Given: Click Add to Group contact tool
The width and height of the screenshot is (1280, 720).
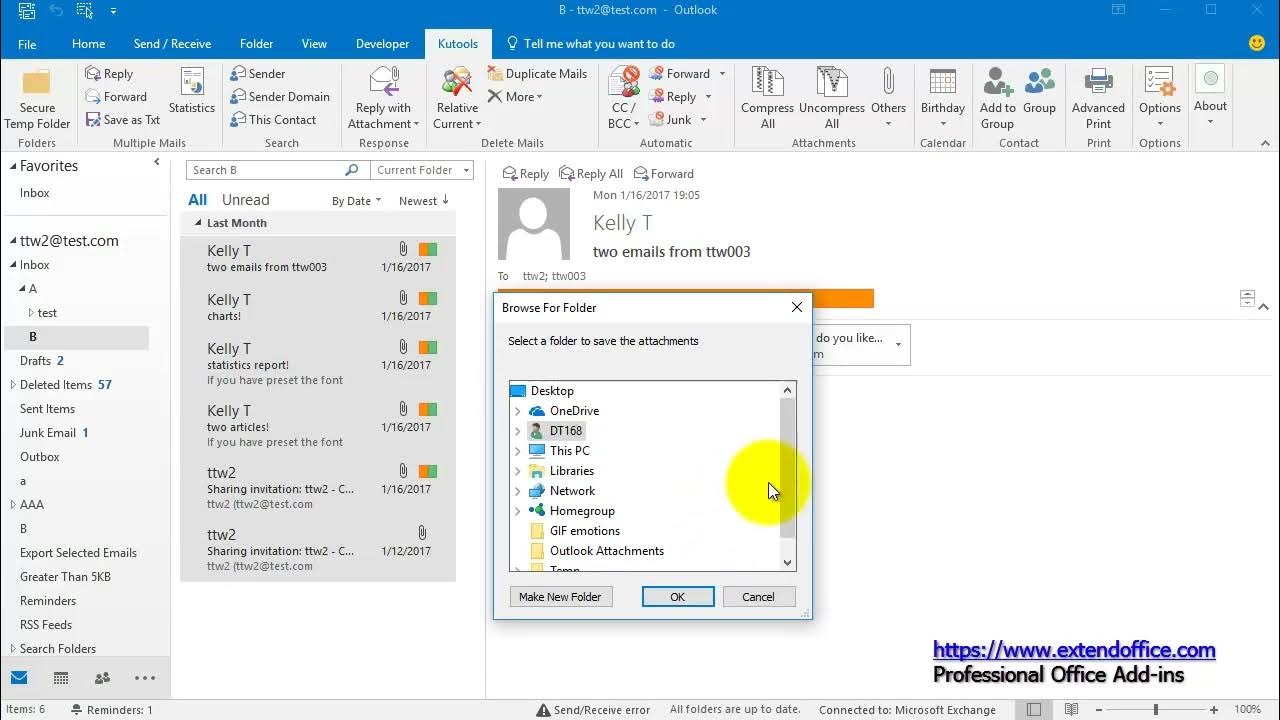Looking at the screenshot, I should click(997, 99).
